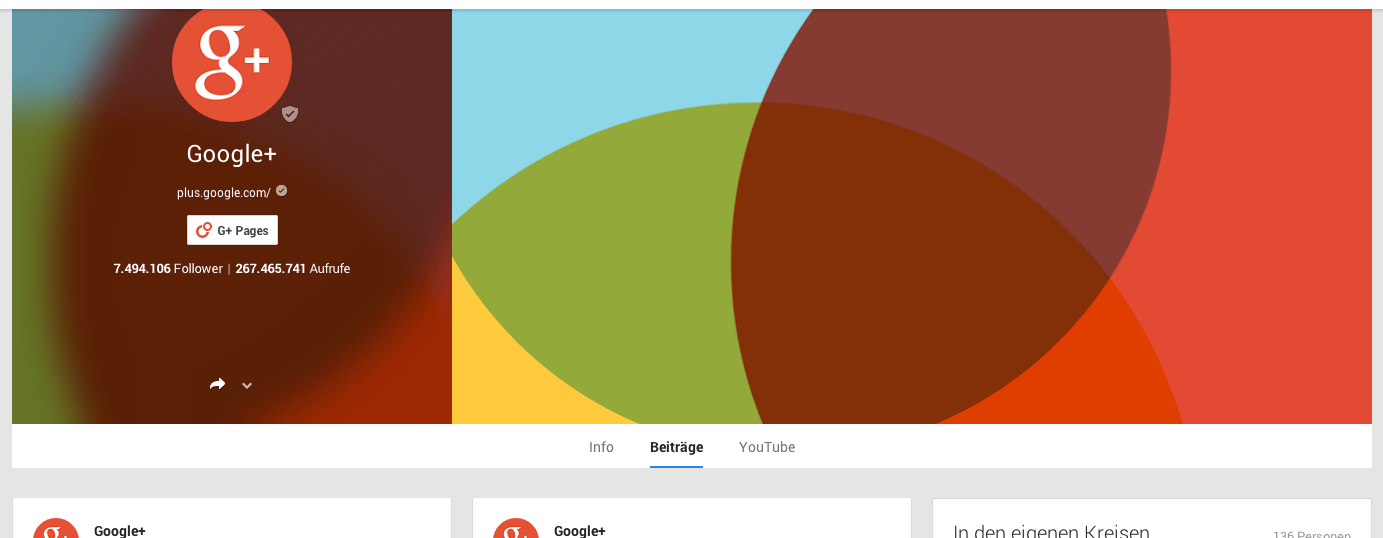Select the Beiträge tab

tap(676, 447)
